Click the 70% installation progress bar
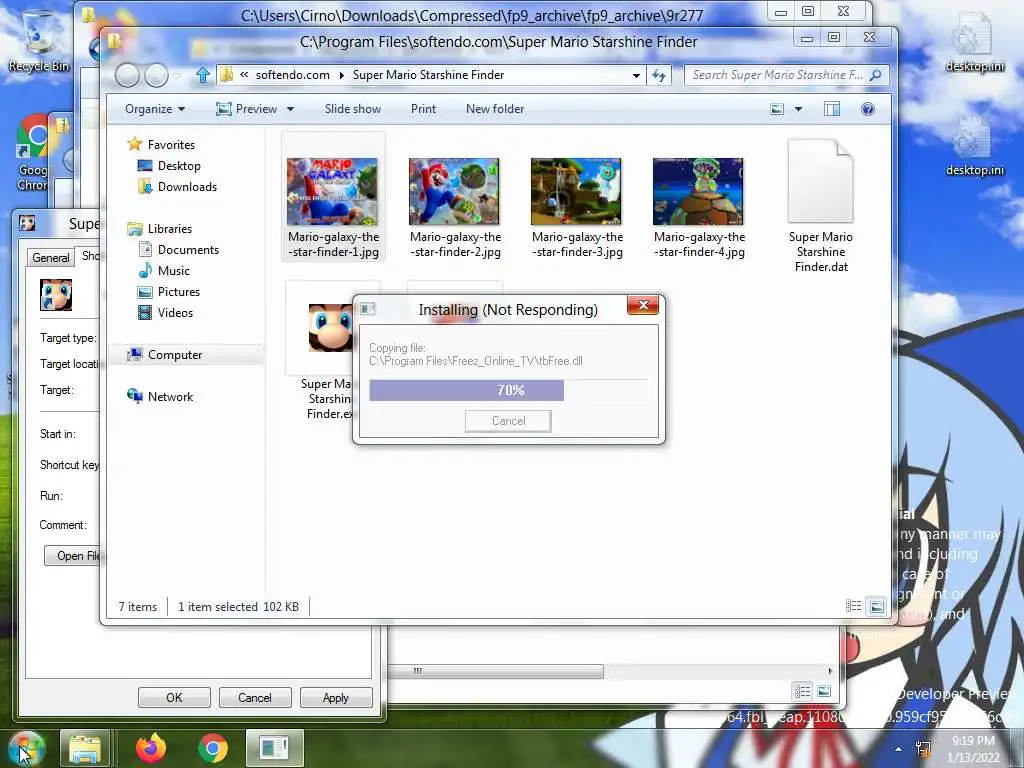1024x768 pixels. pos(509,391)
